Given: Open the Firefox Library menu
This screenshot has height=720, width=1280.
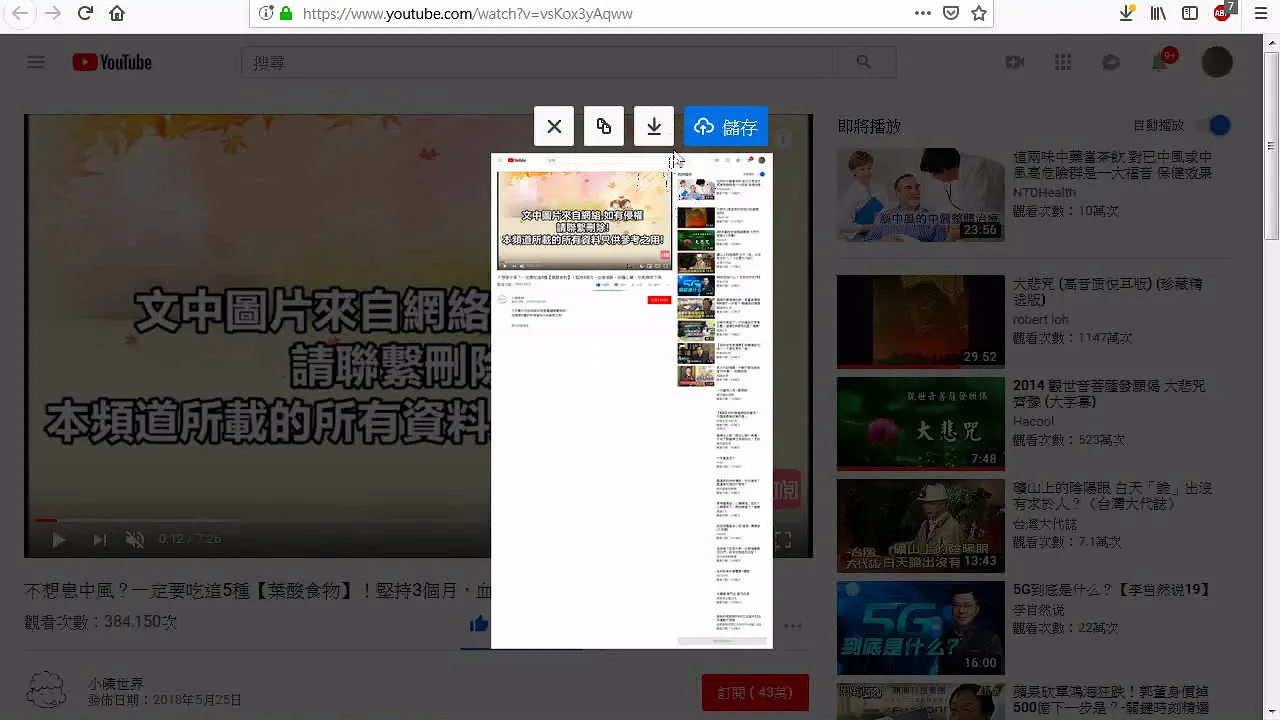Looking at the screenshot, I should [1158, 13].
